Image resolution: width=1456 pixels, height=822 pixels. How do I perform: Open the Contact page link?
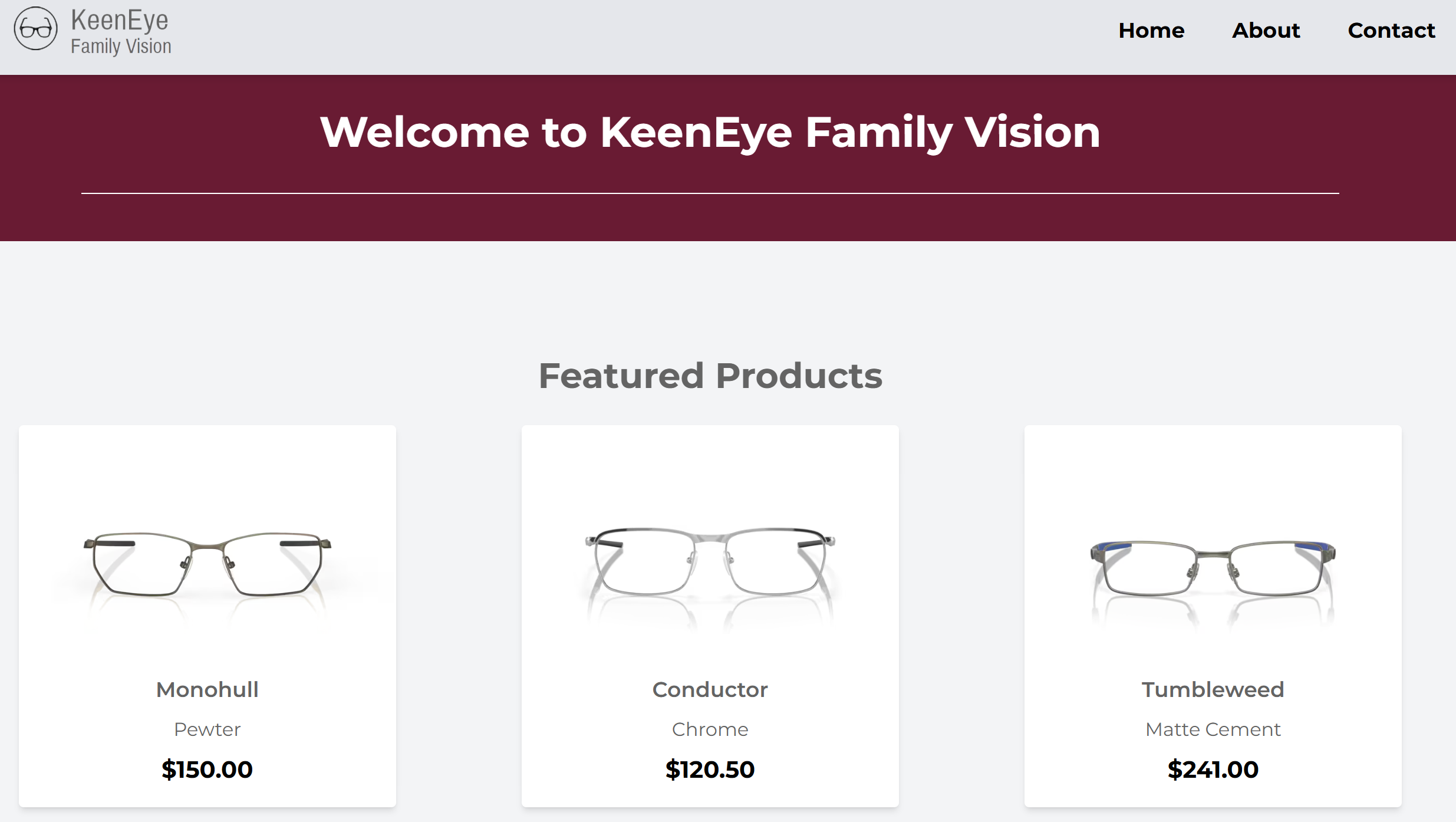[1391, 30]
